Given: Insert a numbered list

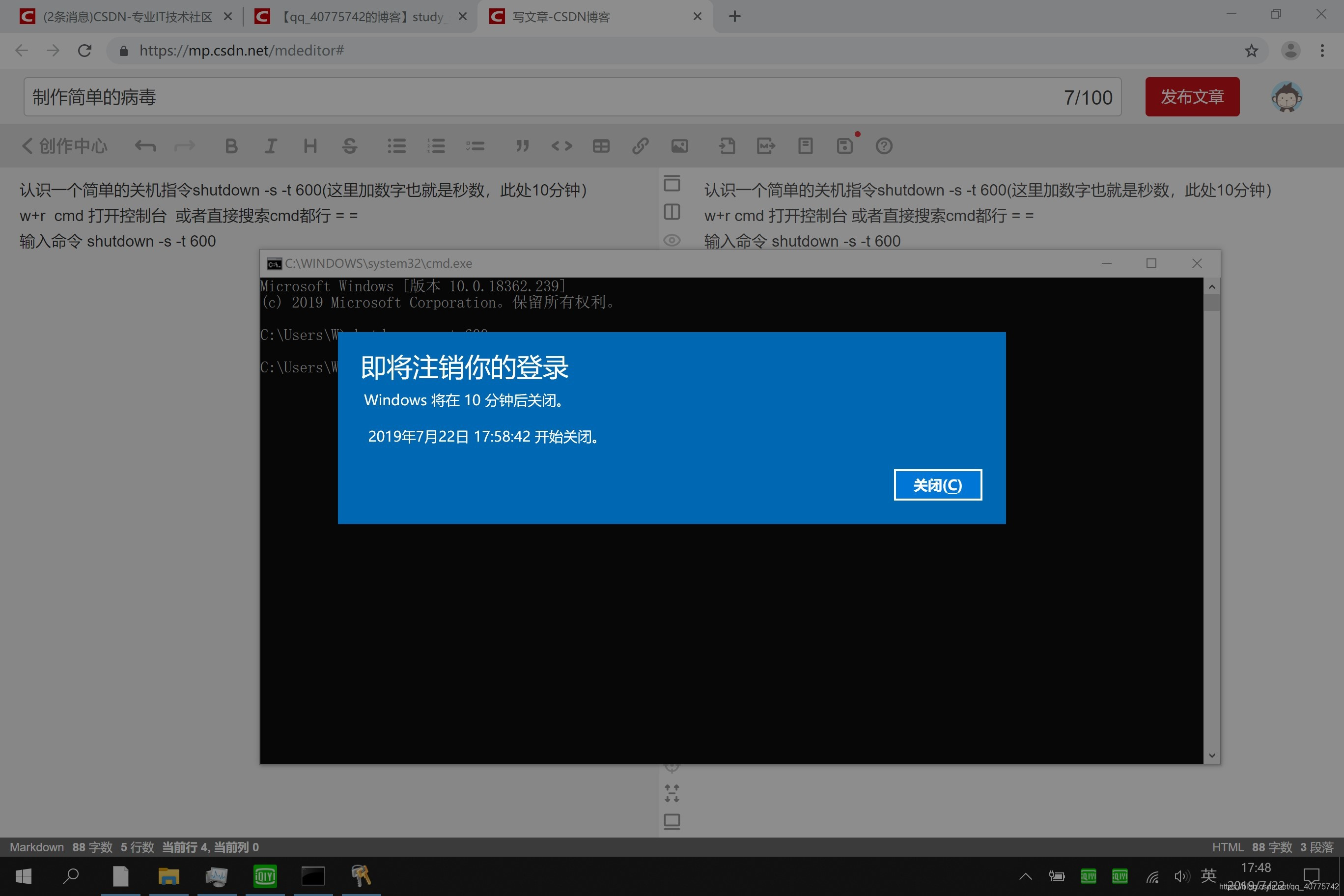Looking at the screenshot, I should (x=436, y=146).
